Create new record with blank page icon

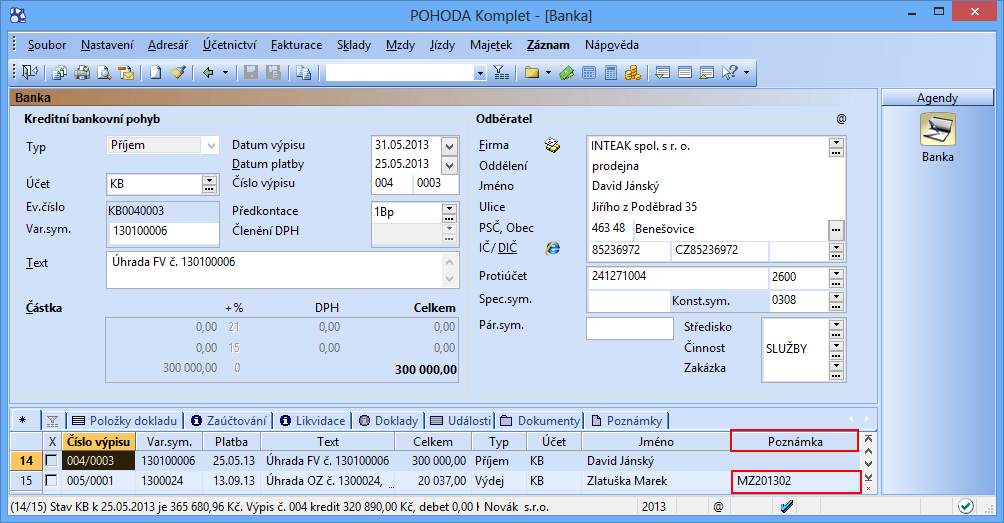[x=156, y=73]
